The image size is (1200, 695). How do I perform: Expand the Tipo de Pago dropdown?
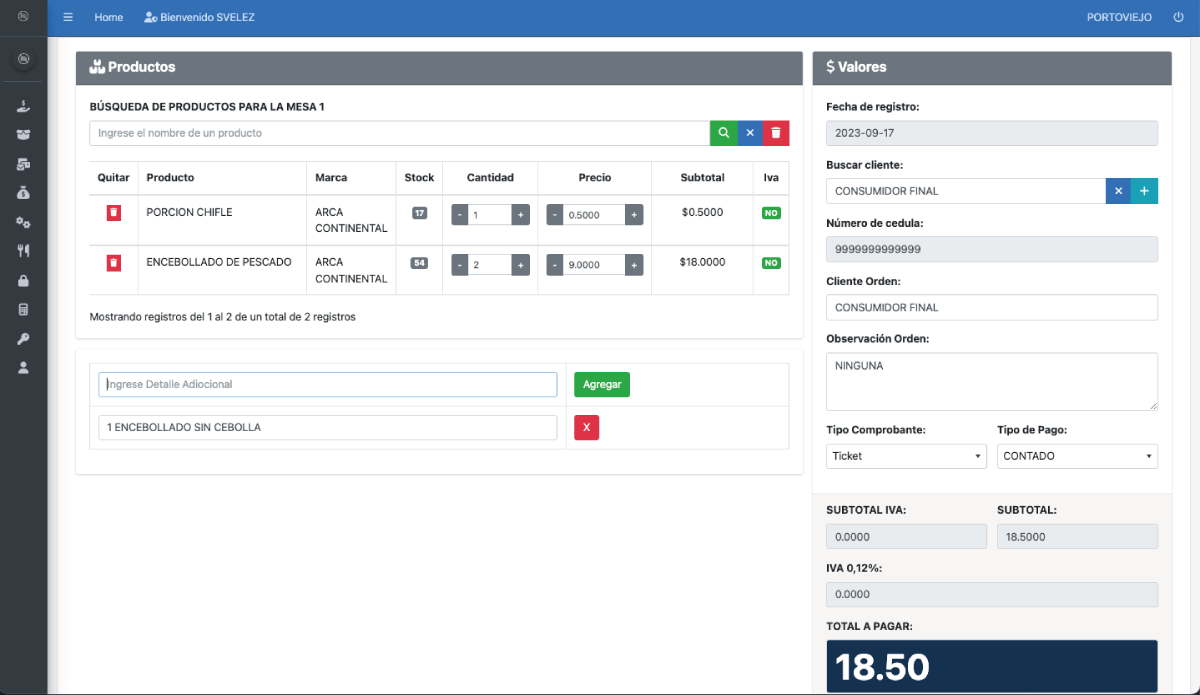point(1077,456)
